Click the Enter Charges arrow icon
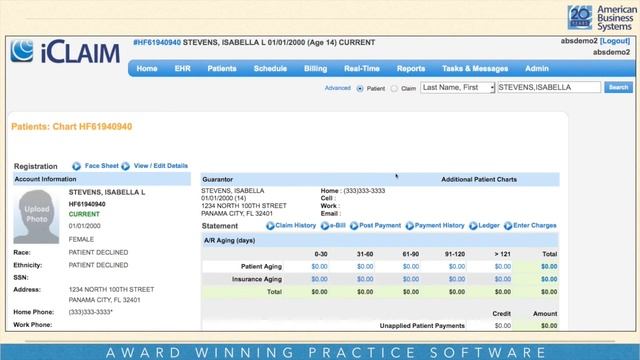This screenshot has height=360, width=640. [508, 226]
